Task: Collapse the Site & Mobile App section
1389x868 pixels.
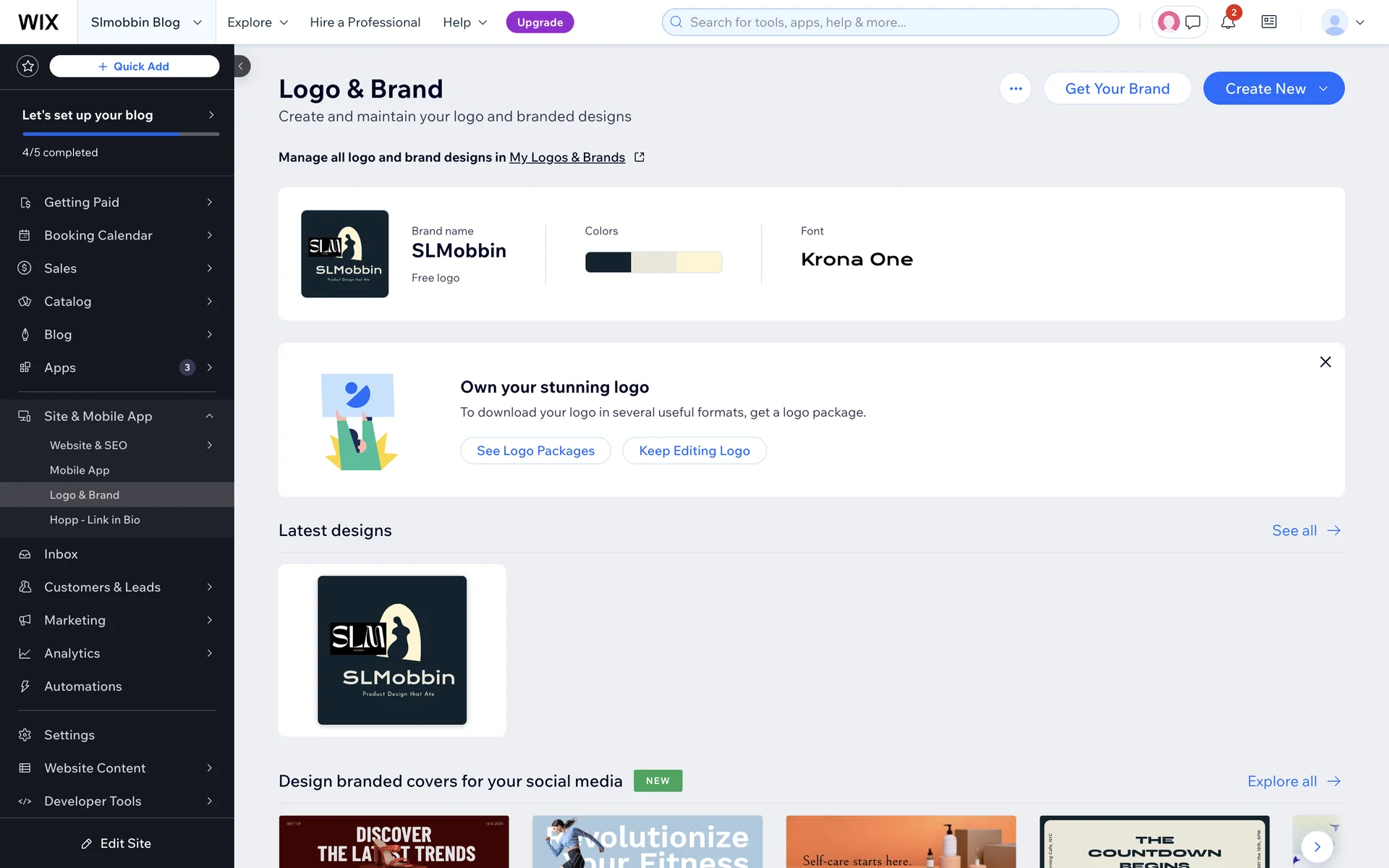Action: click(209, 416)
